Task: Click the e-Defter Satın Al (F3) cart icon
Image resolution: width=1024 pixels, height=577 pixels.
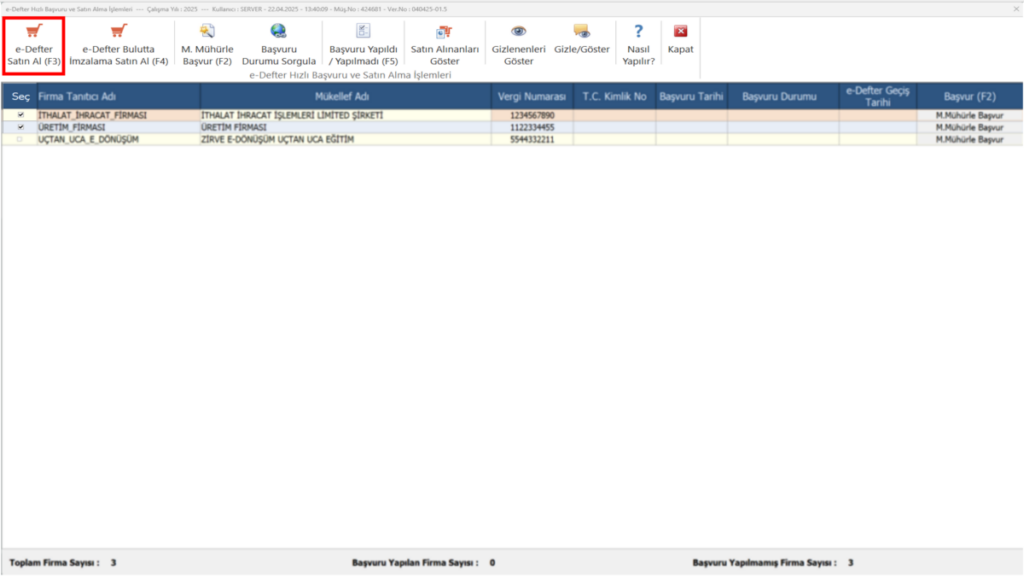Action: 34,31
